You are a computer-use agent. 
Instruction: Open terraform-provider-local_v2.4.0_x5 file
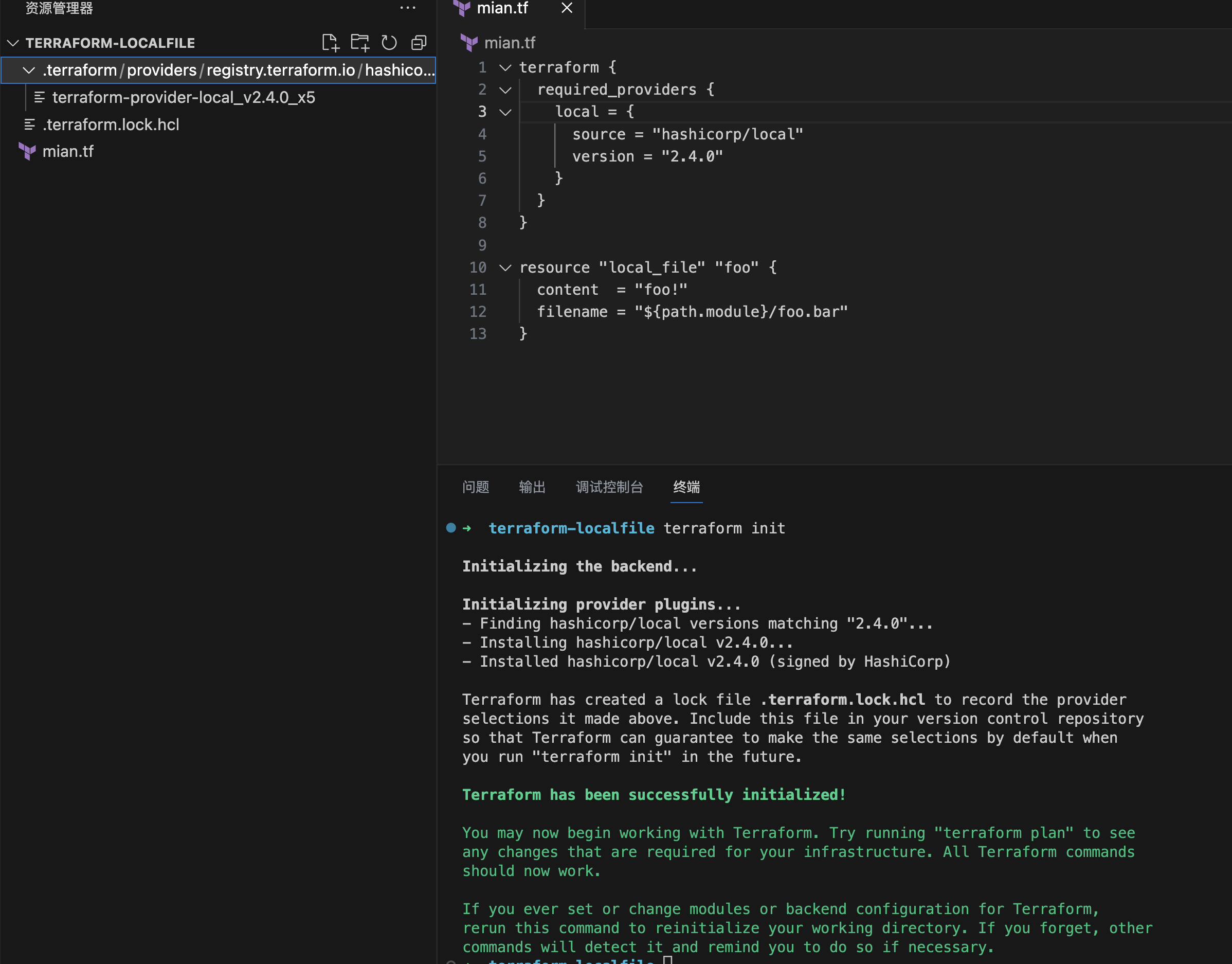[x=184, y=98]
